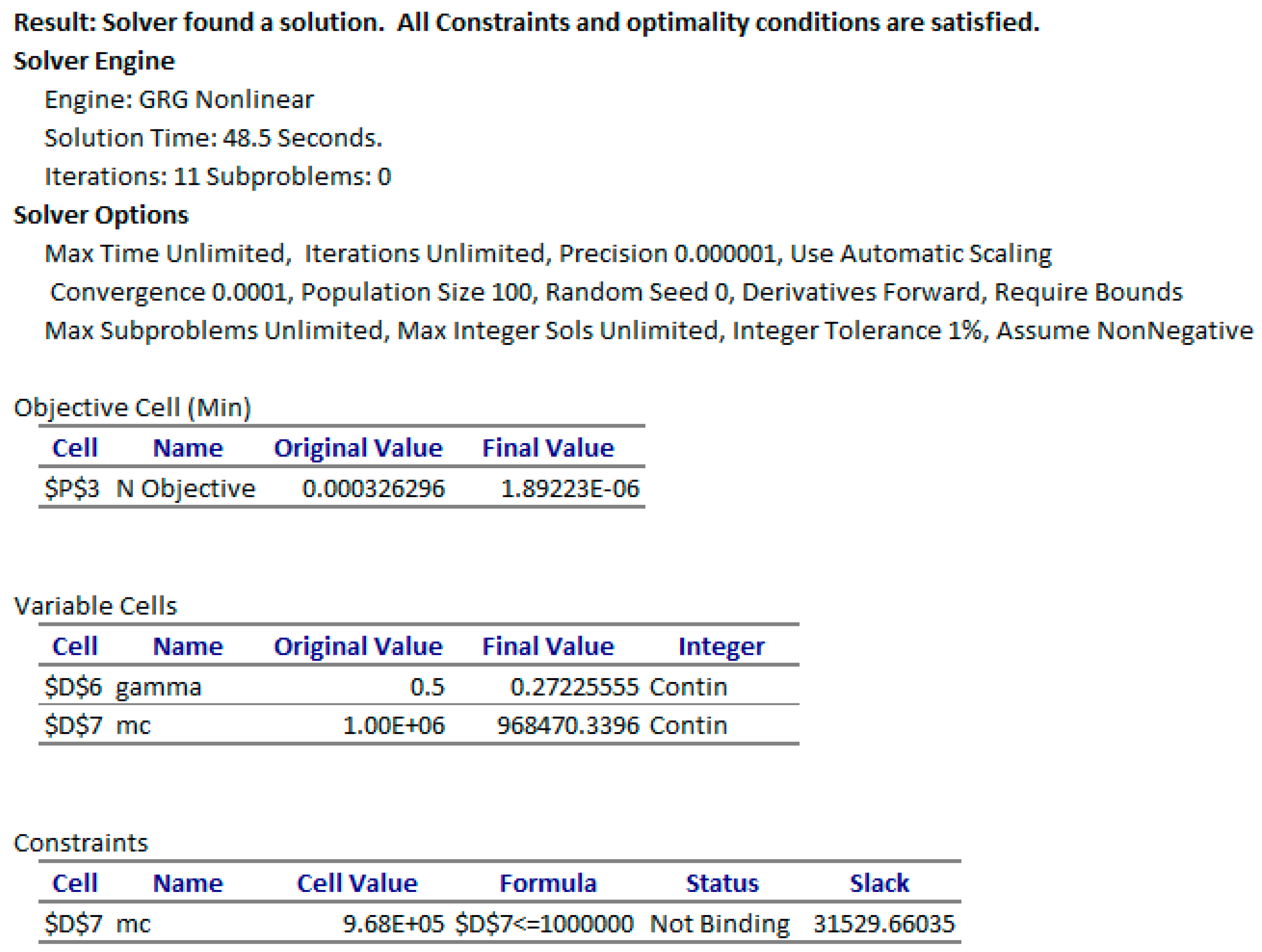Viewport: 1262px width, 952px height.
Task: Click gamma final value 0.27225555
Action: (x=574, y=687)
